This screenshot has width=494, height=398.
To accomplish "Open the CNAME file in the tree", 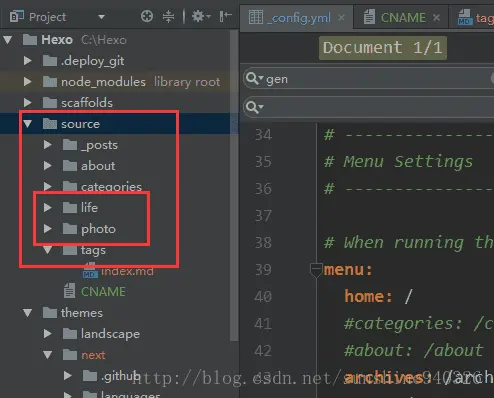I will [103, 292].
